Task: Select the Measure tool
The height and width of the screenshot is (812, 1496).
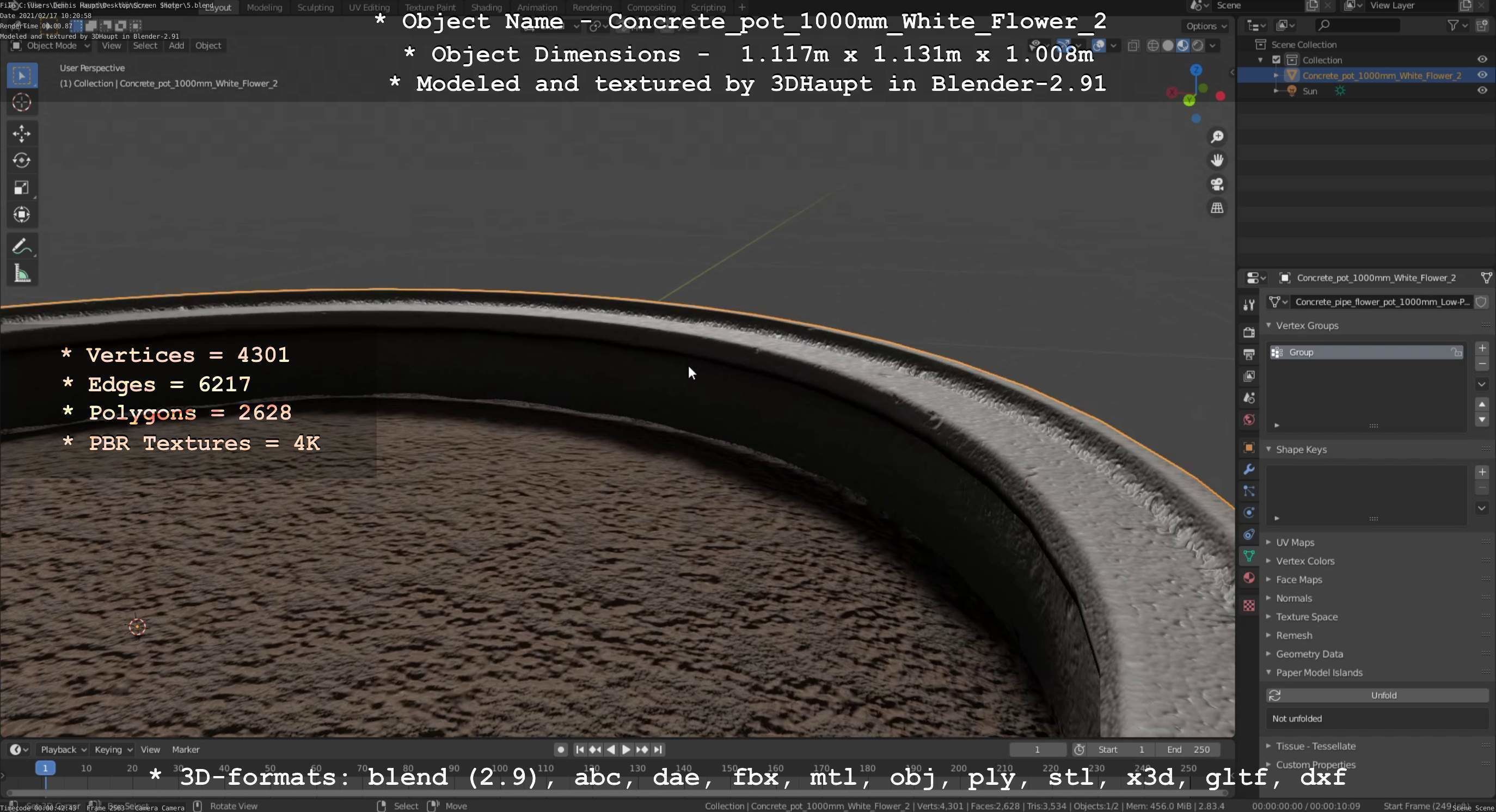Action: (x=22, y=273)
